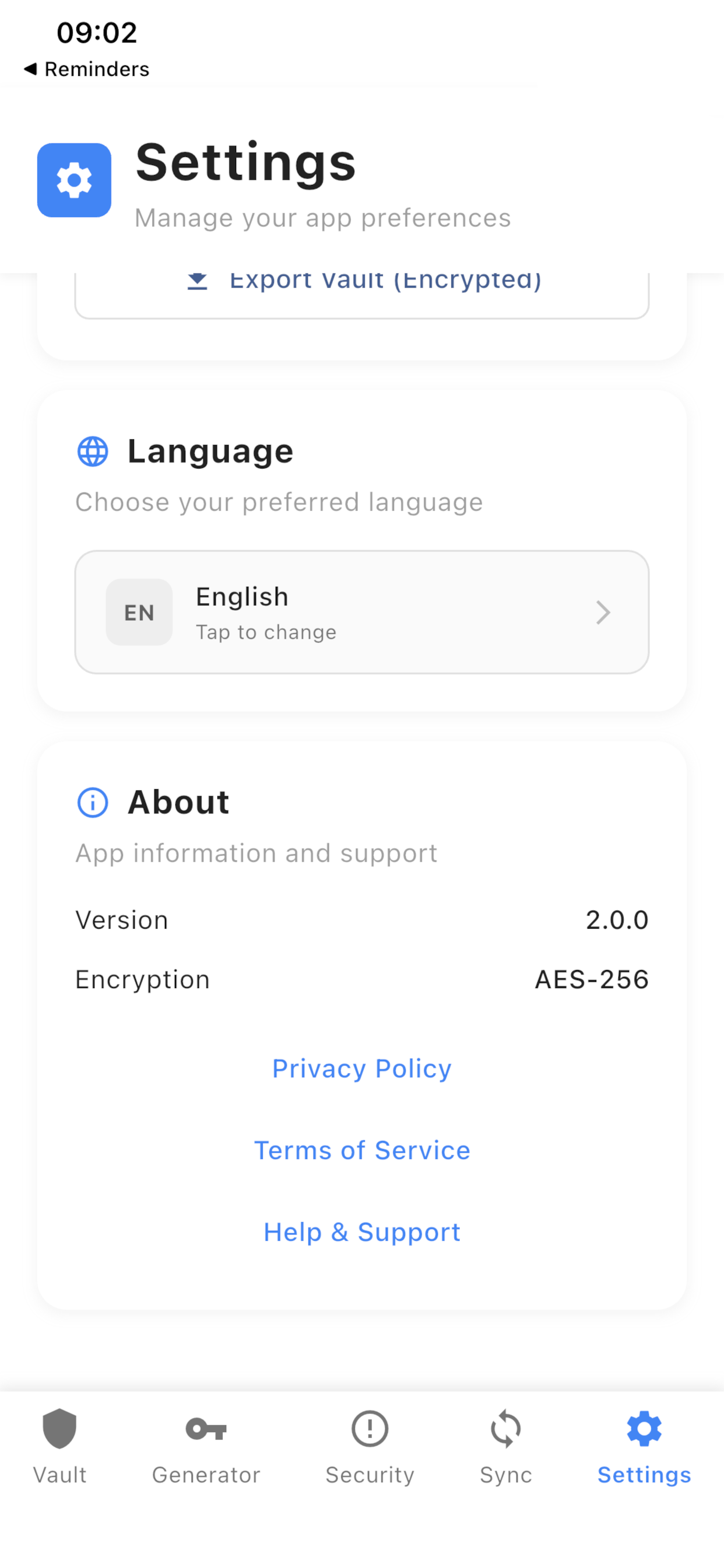The height and width of the screenshot is (1568, 724).
Task: Open the Terms of Service link
Action: click(x=362, y=1150)
